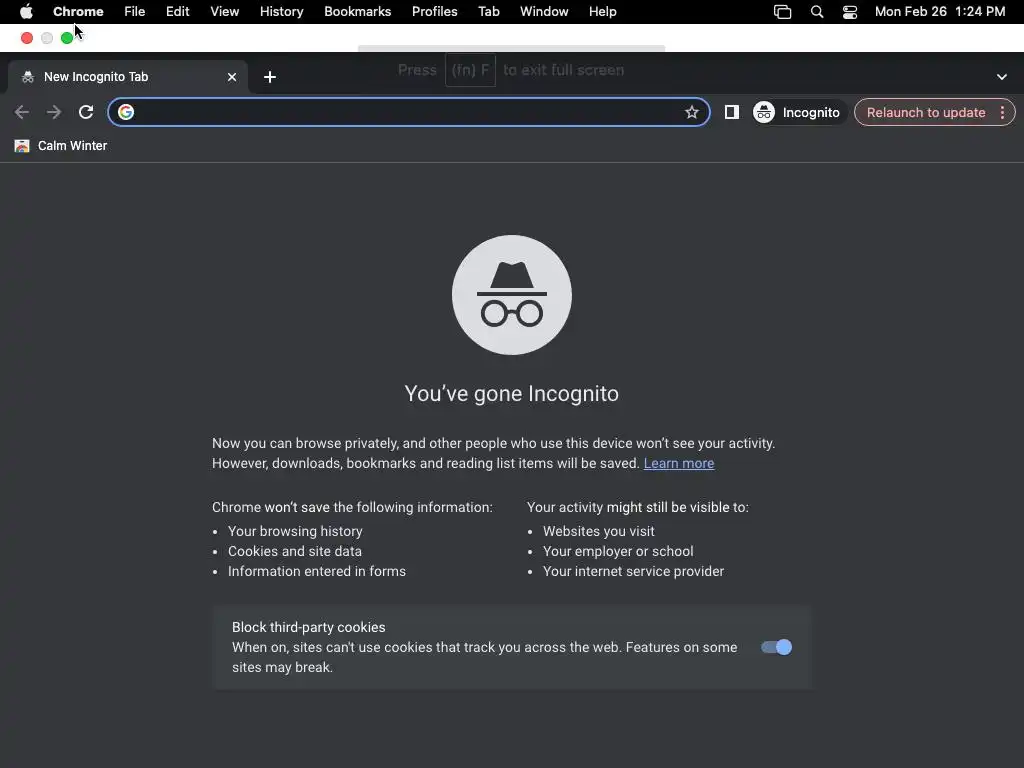Click "Information entered in forms" item
1024x768 pixels.
coord(317,571)
